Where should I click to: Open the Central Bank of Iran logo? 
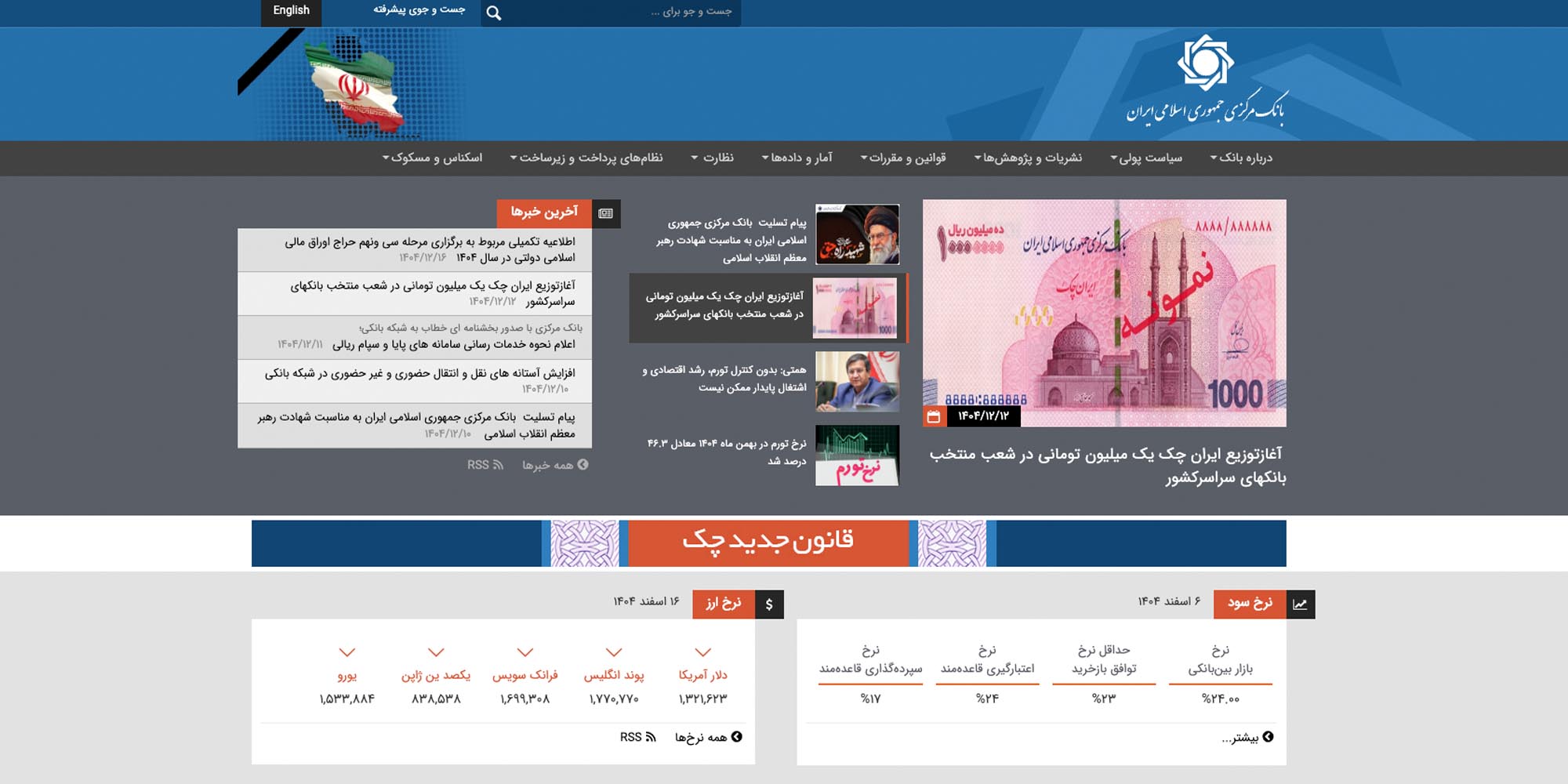point(1207,81)
